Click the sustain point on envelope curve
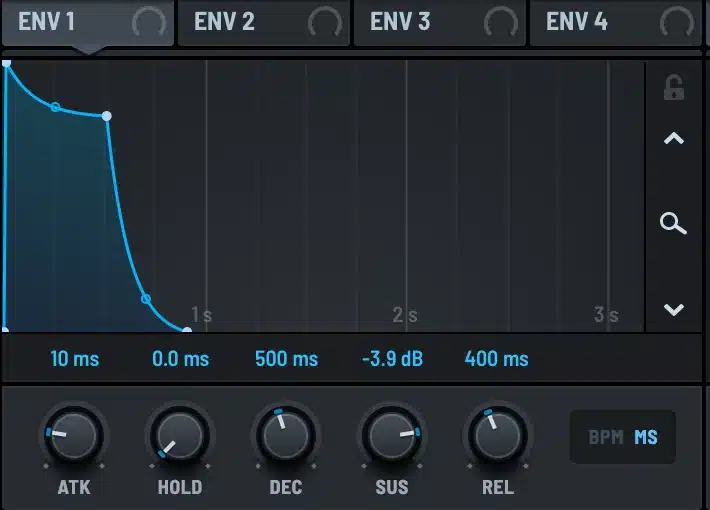Screen dimensions: 710x510 coord(106,116)
